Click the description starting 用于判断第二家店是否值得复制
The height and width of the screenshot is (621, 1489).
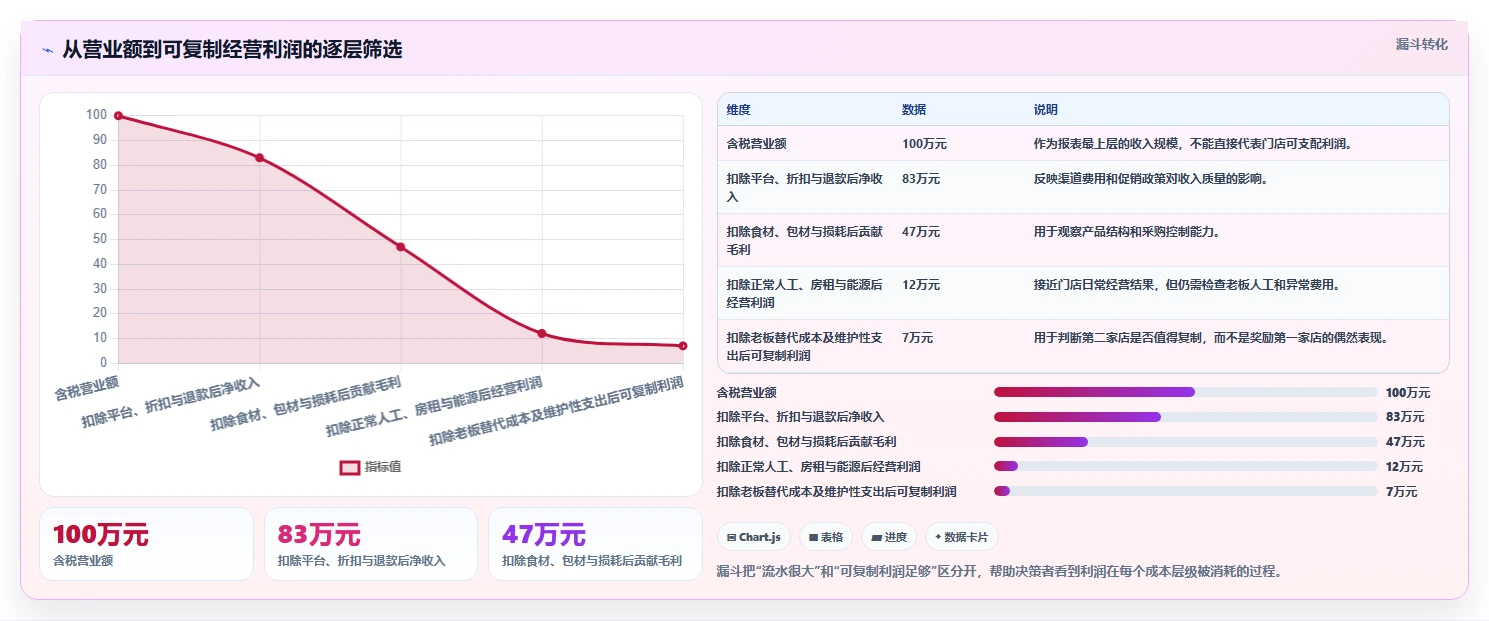(x=1212, y=338)
